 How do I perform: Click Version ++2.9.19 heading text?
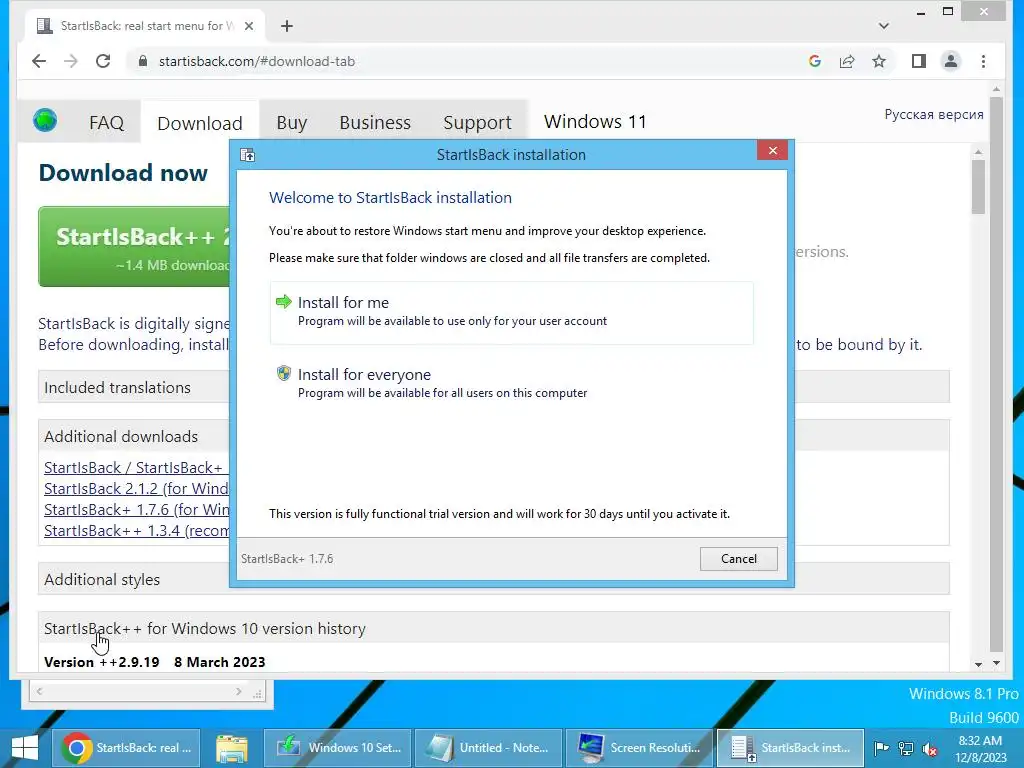[101, 662]
